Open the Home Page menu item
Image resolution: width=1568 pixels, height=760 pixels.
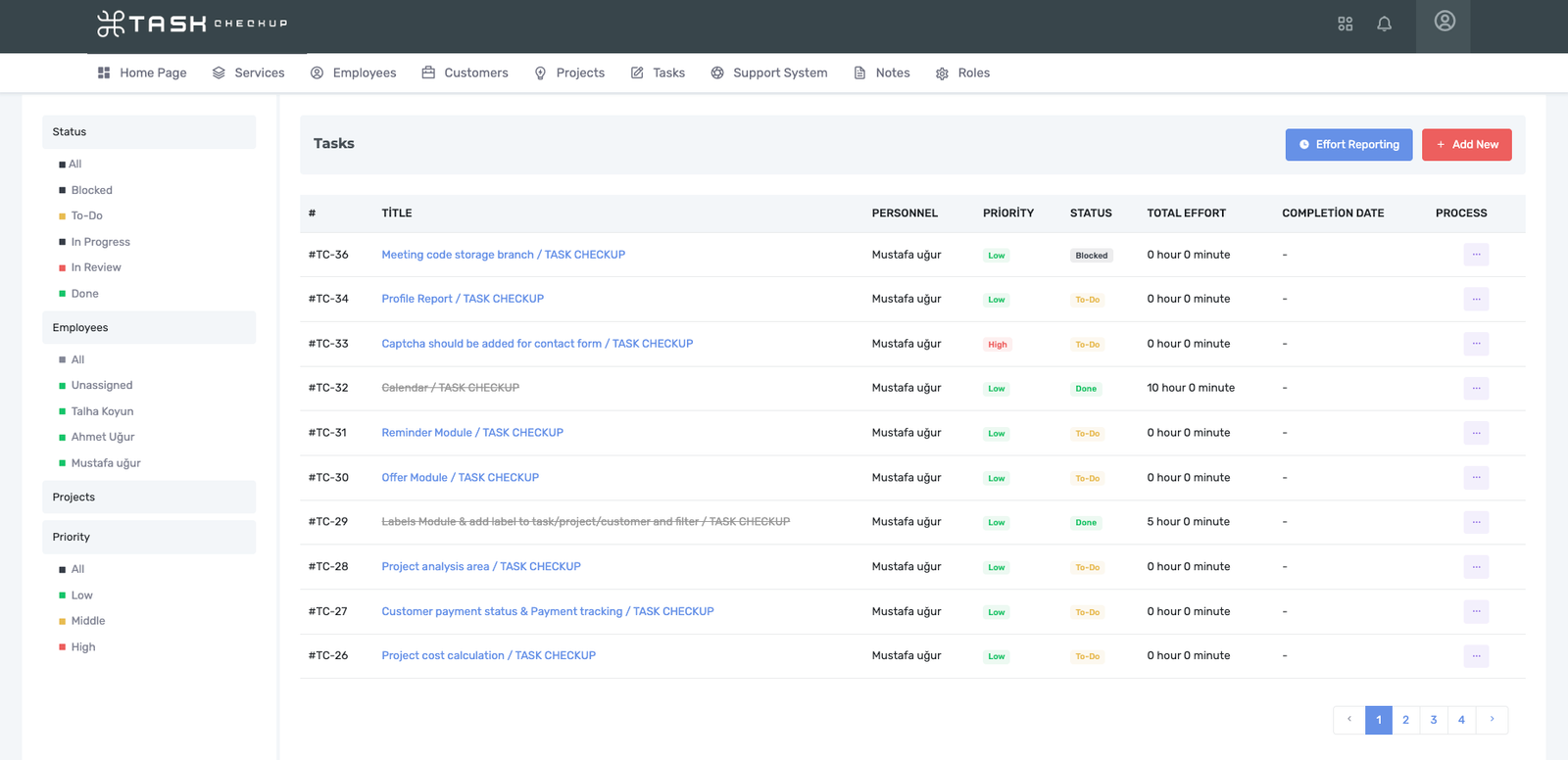142,72
